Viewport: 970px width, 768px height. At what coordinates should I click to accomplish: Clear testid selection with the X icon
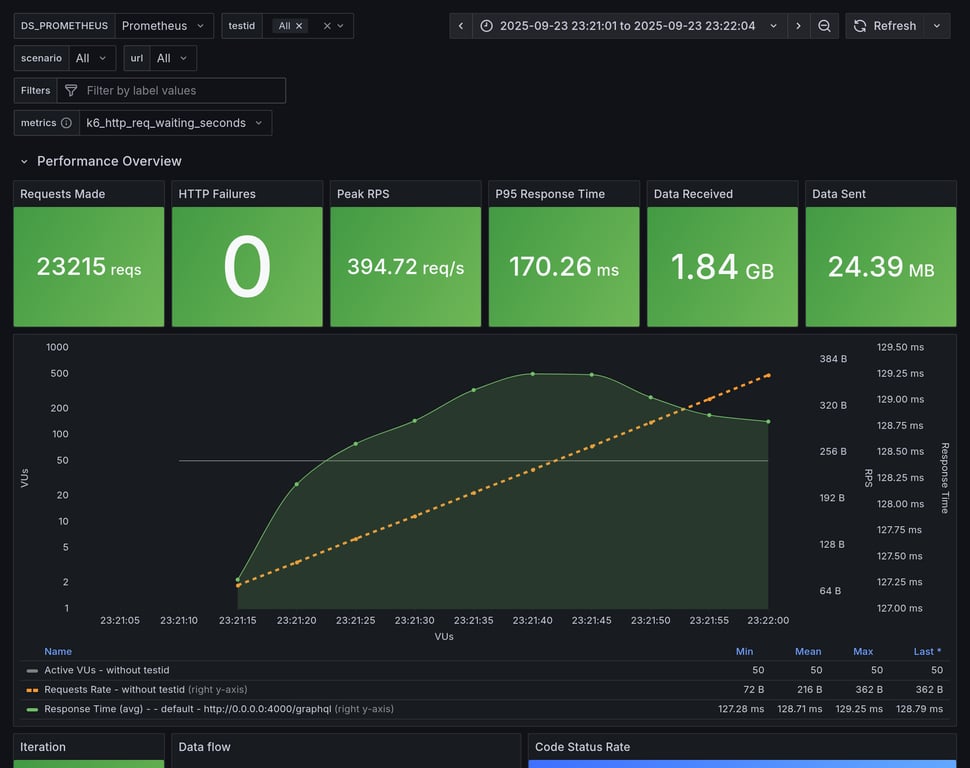click(x=327, y=26)
